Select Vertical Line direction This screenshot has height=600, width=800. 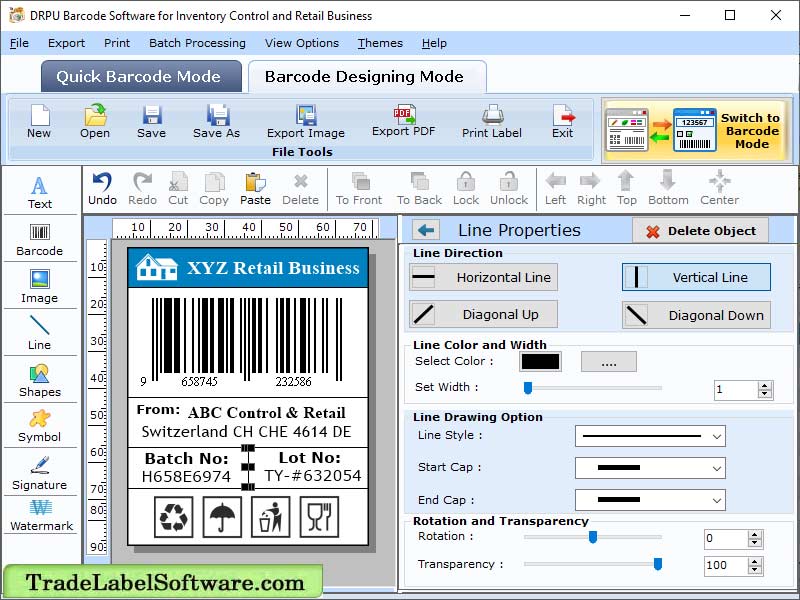click(696, 277)
